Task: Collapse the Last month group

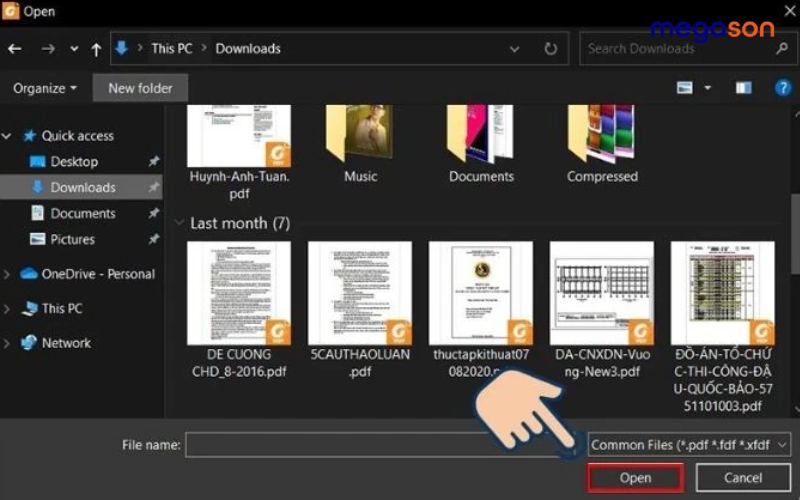Action: [179, 222]
